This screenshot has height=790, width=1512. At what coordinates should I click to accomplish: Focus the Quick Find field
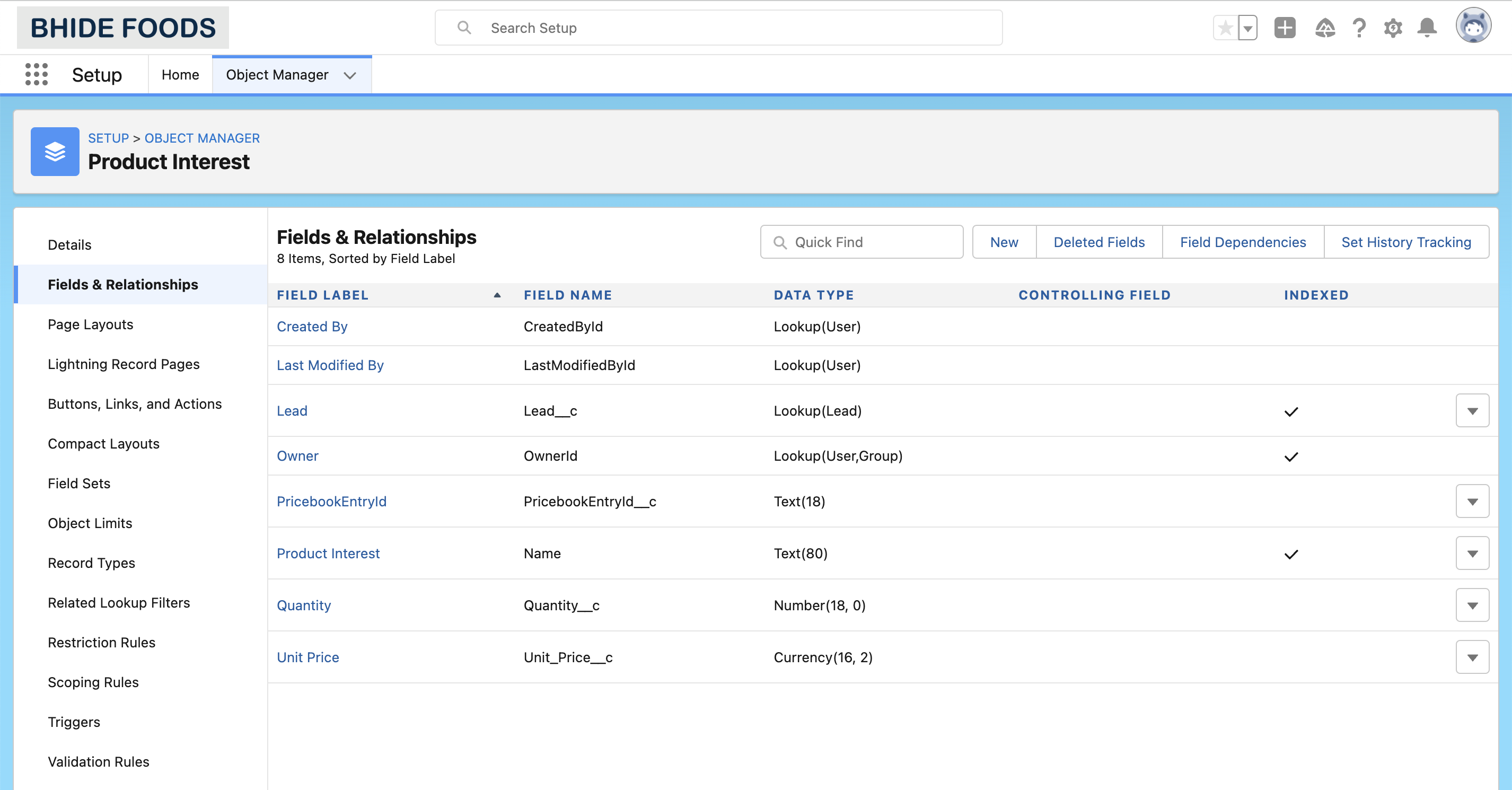point(862,242)
